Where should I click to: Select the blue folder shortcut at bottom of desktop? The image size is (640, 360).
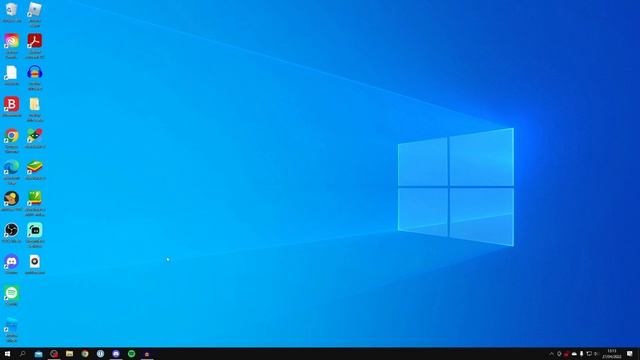(x=11, y=325)
